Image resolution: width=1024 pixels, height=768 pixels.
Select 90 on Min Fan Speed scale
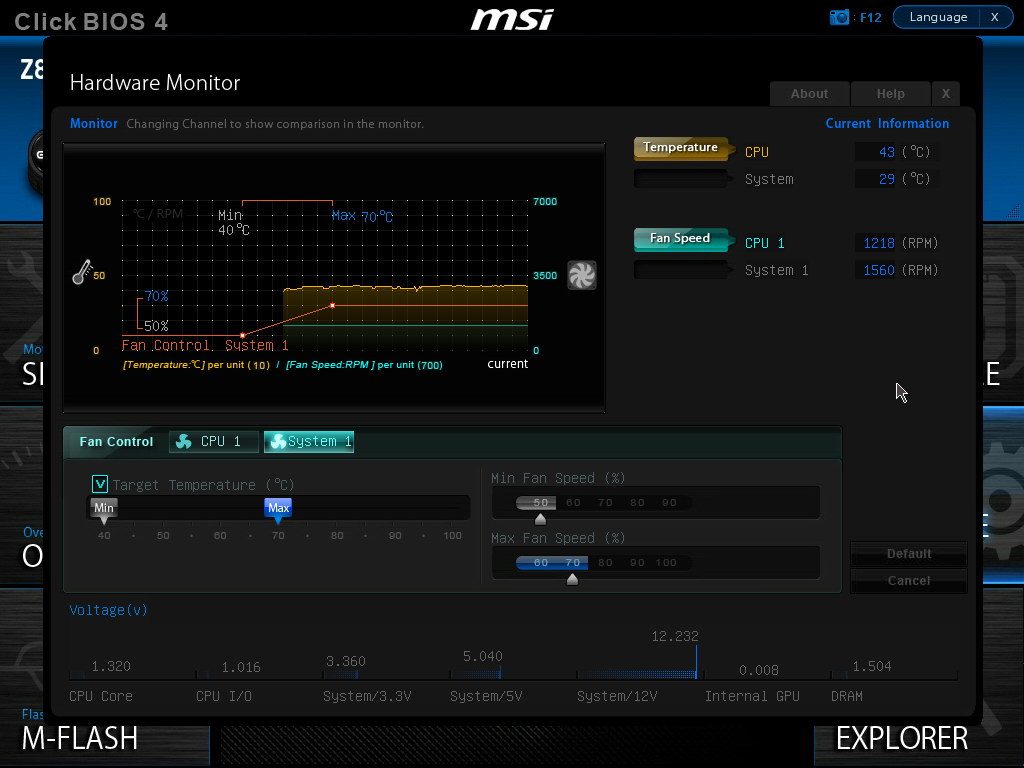[x=669, y=502]
